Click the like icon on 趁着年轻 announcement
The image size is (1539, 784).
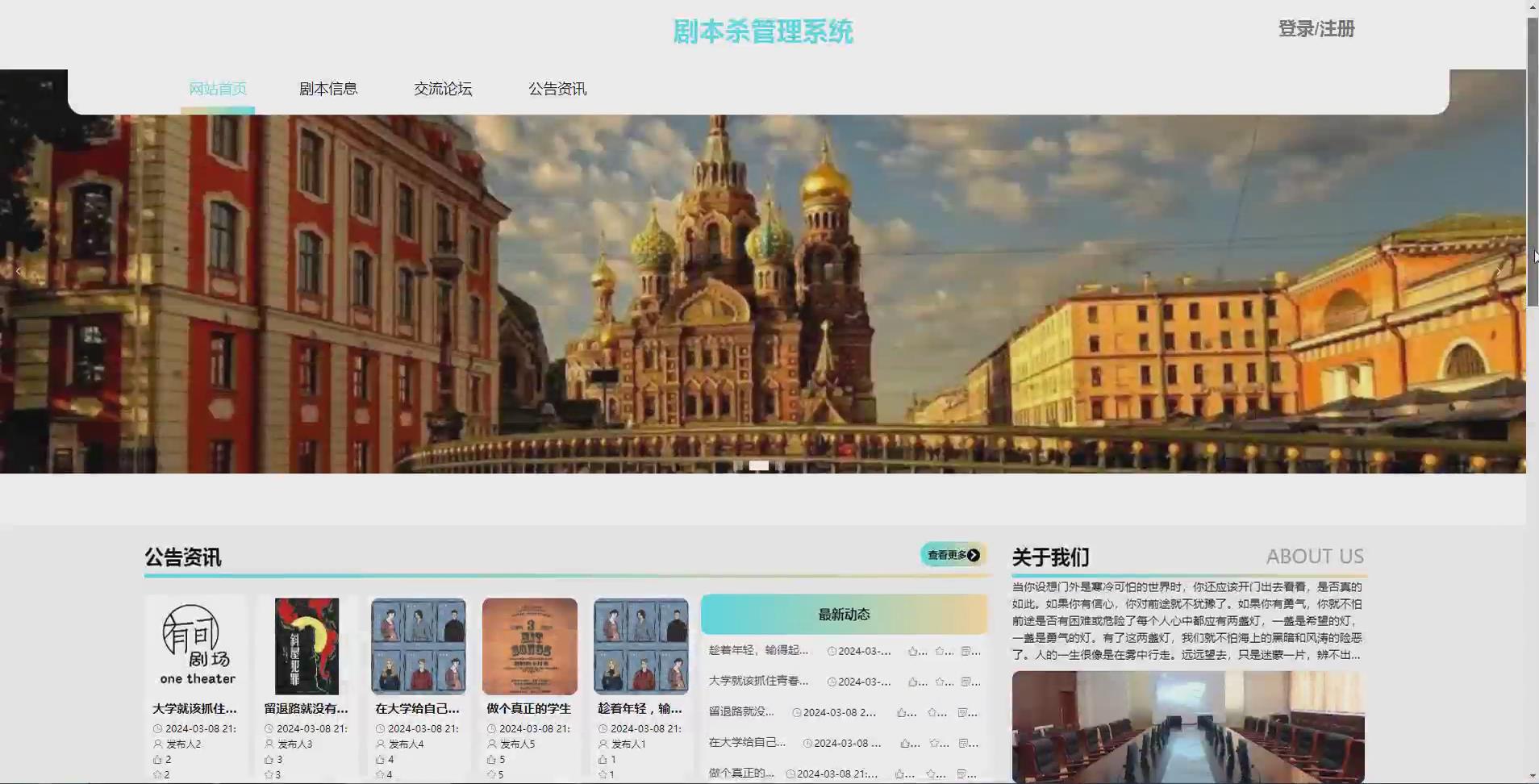(x=914, y=651)
